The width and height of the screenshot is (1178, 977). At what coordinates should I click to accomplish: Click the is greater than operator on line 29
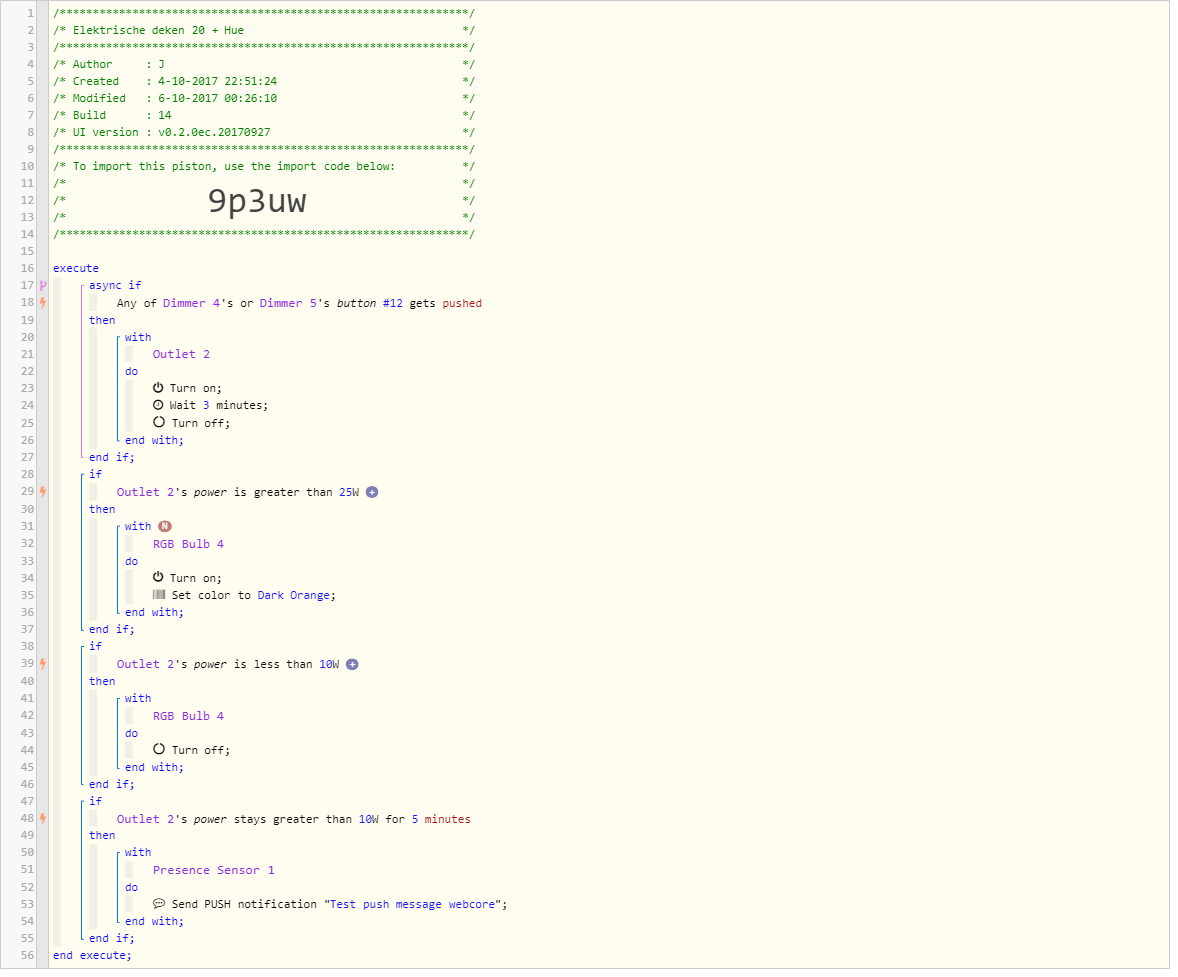point(283,492)
